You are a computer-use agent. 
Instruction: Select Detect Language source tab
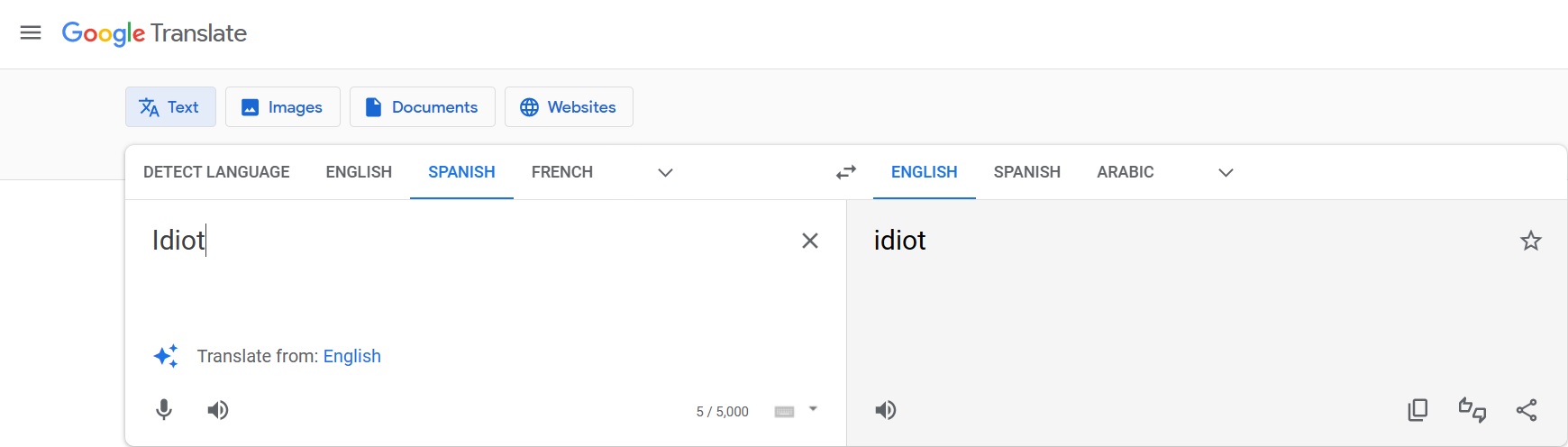216,172
